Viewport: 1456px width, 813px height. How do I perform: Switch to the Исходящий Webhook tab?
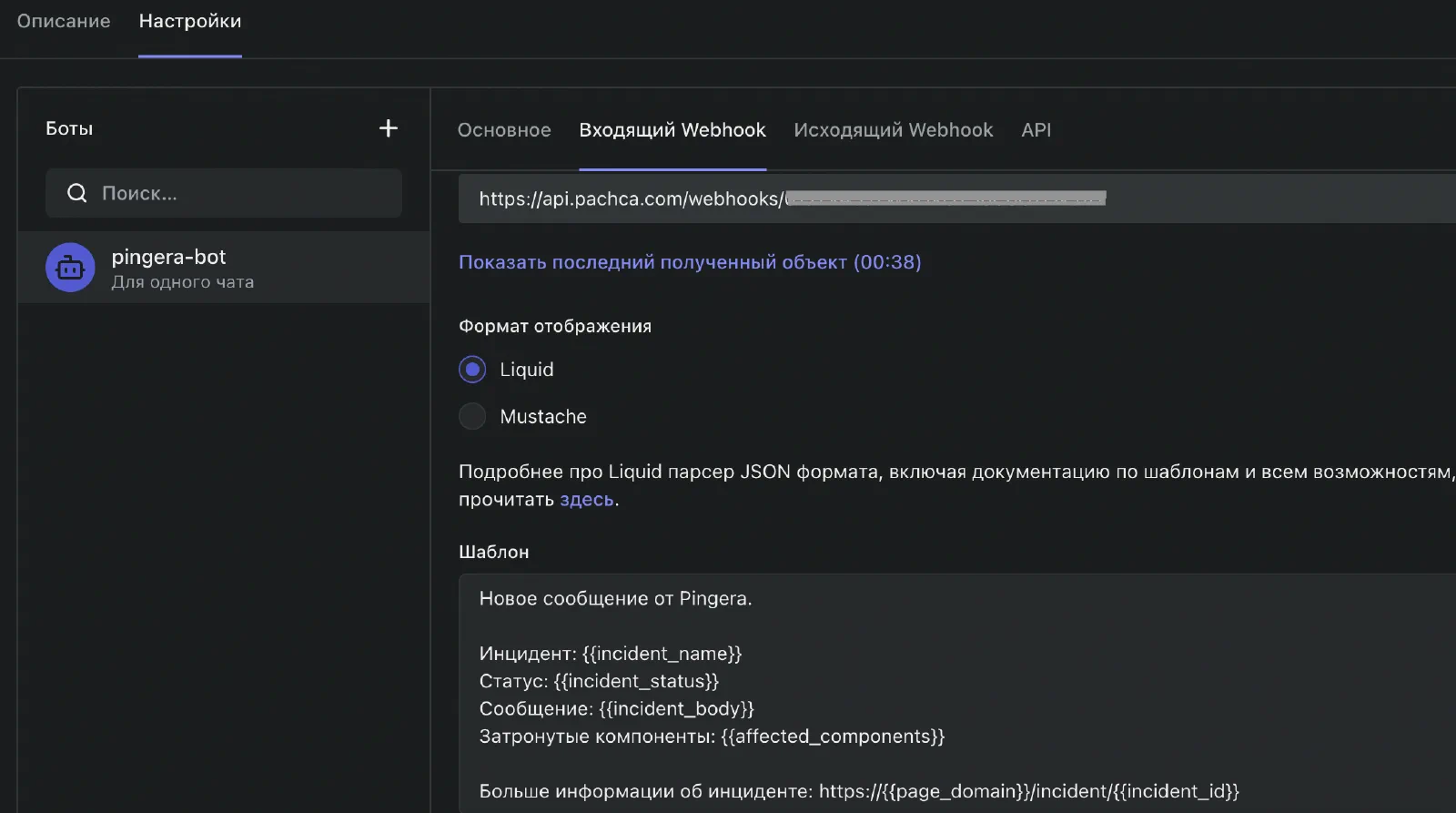[x=894, y=130]
